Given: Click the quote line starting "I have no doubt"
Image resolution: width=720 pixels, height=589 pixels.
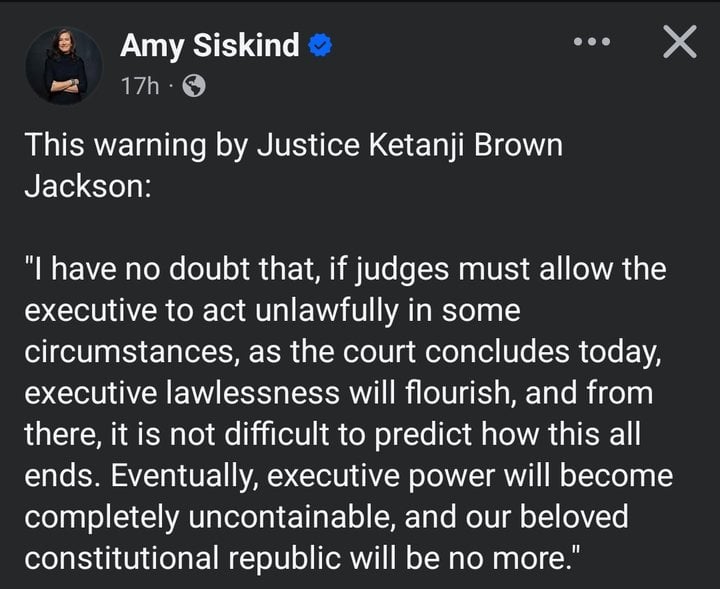Looking at the screenshot, I should pos(345,269).
